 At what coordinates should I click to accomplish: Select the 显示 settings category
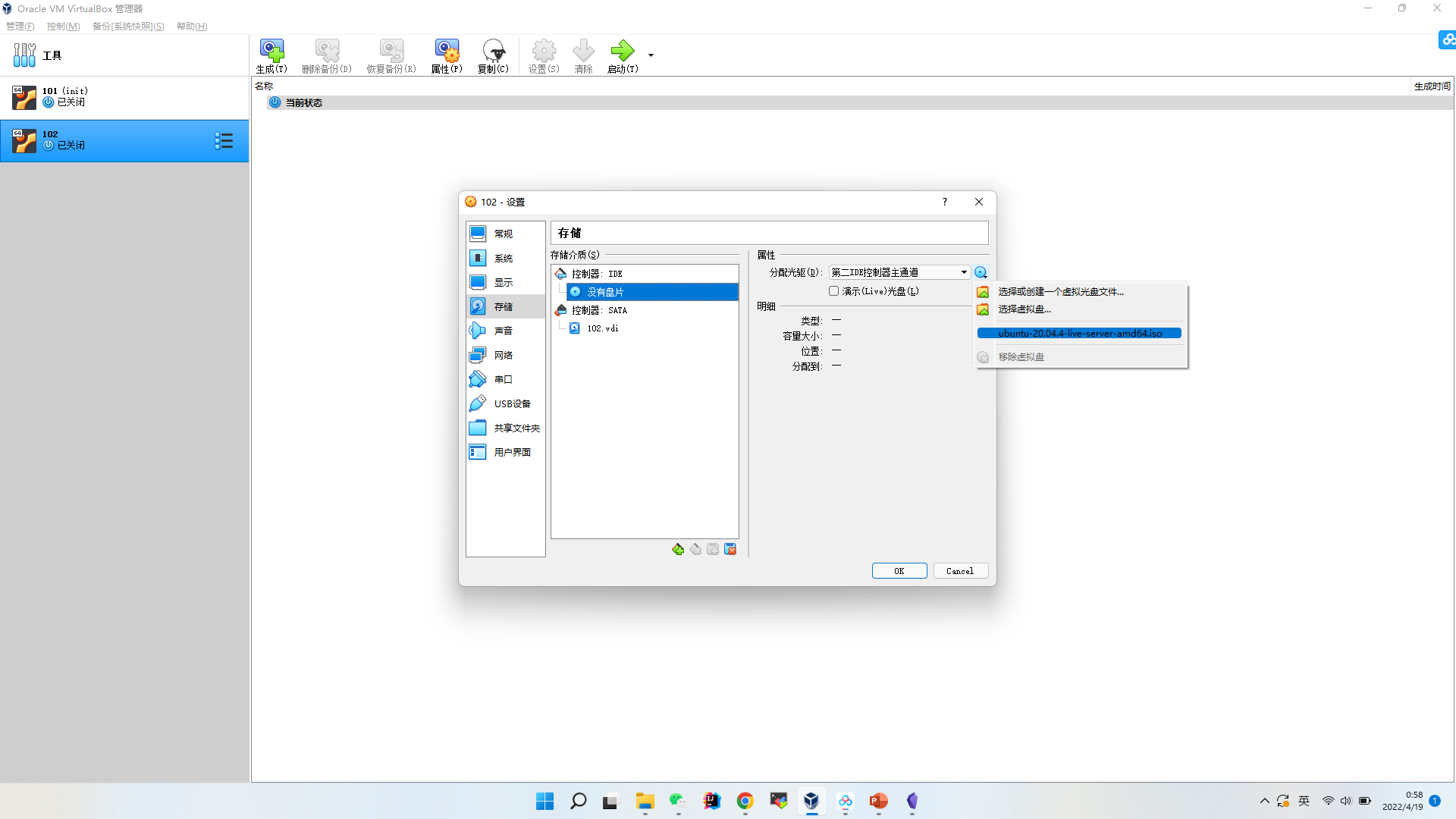tap(505, 282)
